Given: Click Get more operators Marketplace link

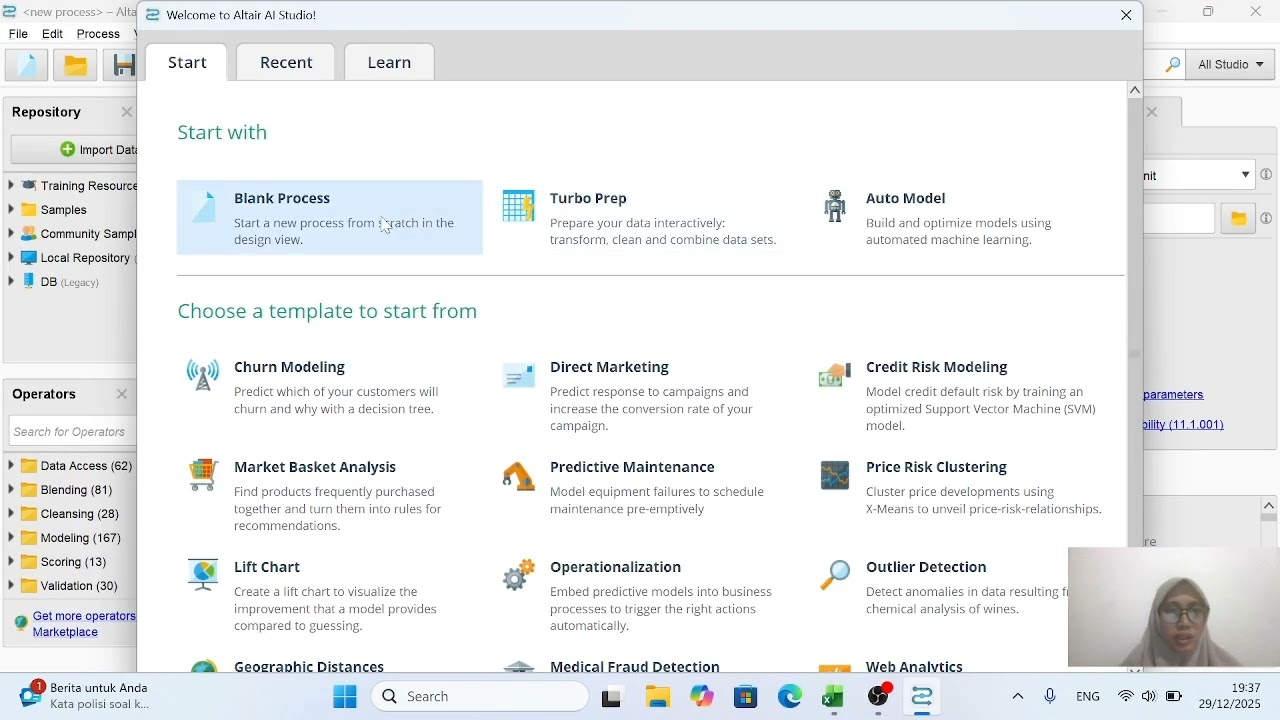Looking at the screenshot, I should (84, 624).
